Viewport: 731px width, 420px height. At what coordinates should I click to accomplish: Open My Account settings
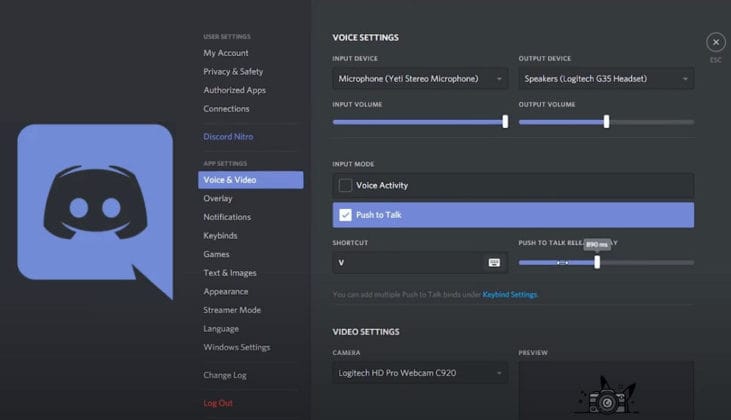(226, 53)
